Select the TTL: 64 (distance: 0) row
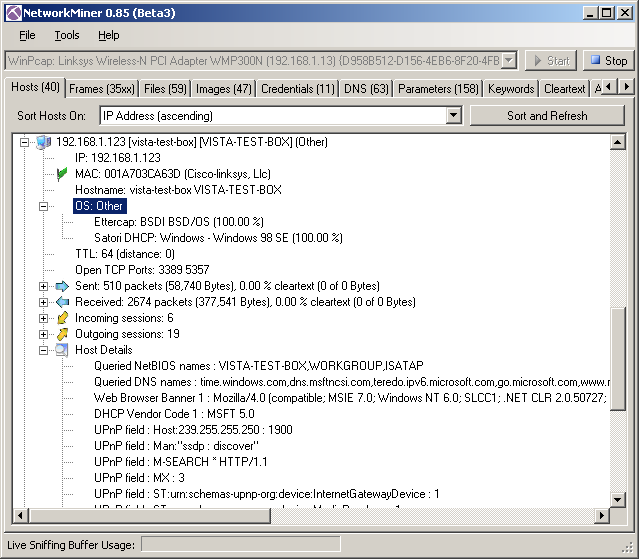639x559 pixels. click(x=125, y=254)
